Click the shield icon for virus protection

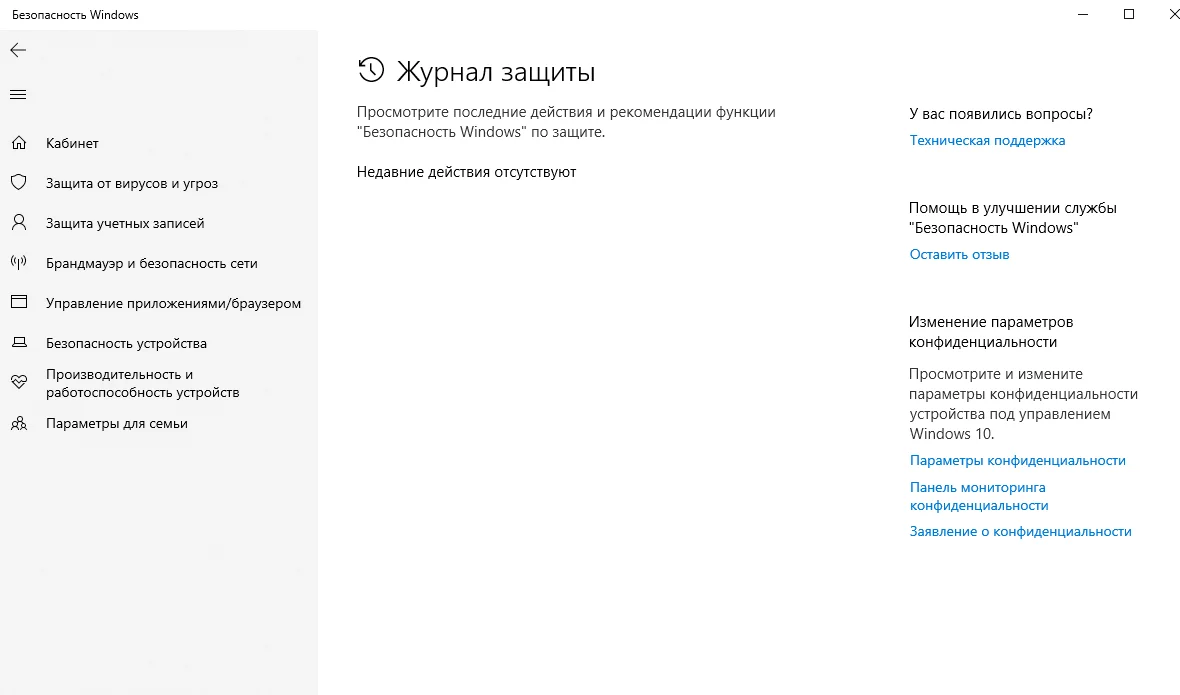tap(19, 183)
